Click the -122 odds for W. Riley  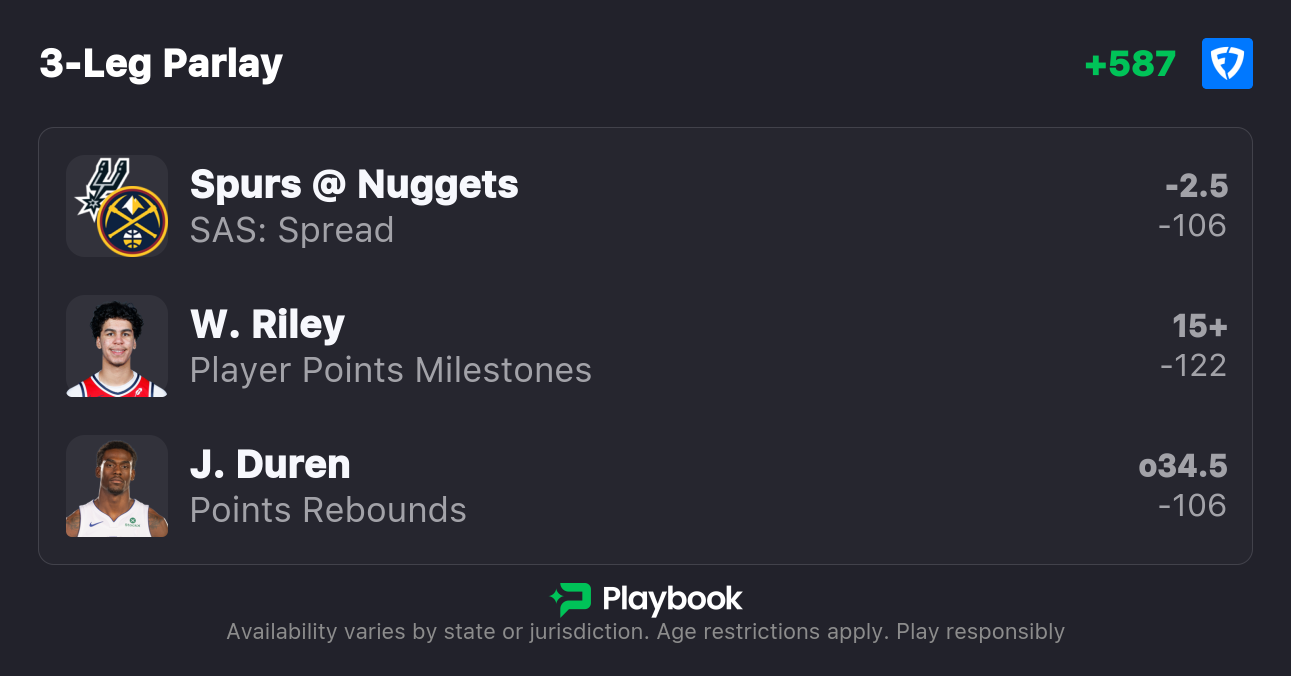coord(1193,366)
